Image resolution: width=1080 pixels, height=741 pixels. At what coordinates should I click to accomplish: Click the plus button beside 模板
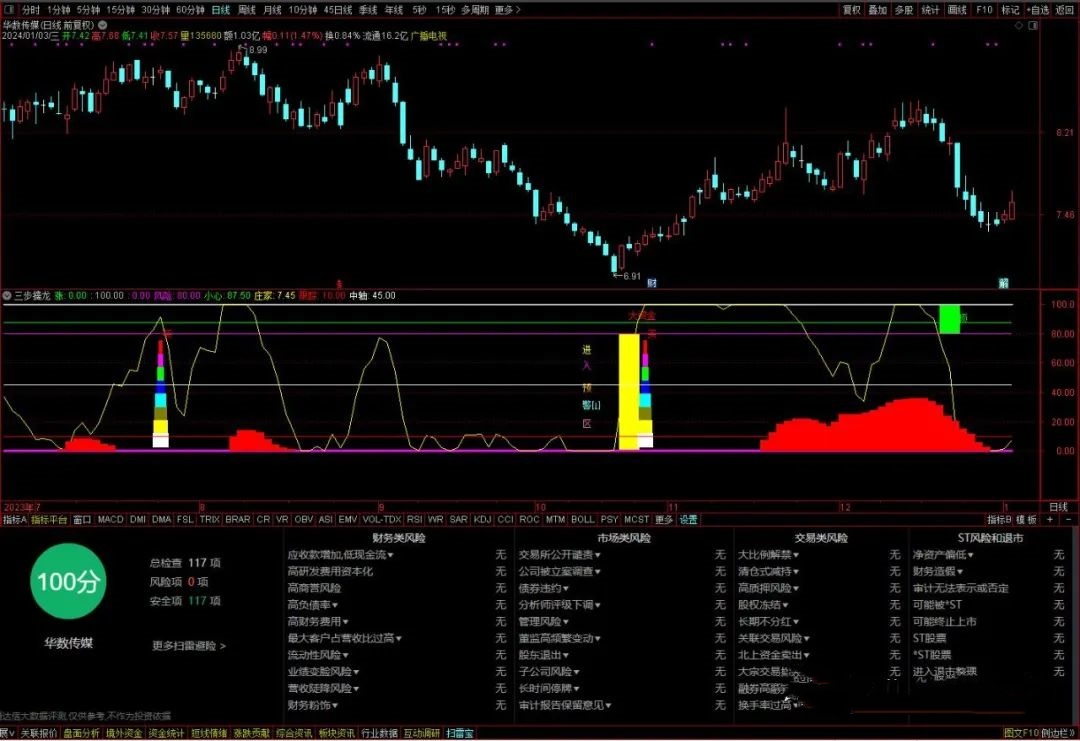pos(1049,519)
